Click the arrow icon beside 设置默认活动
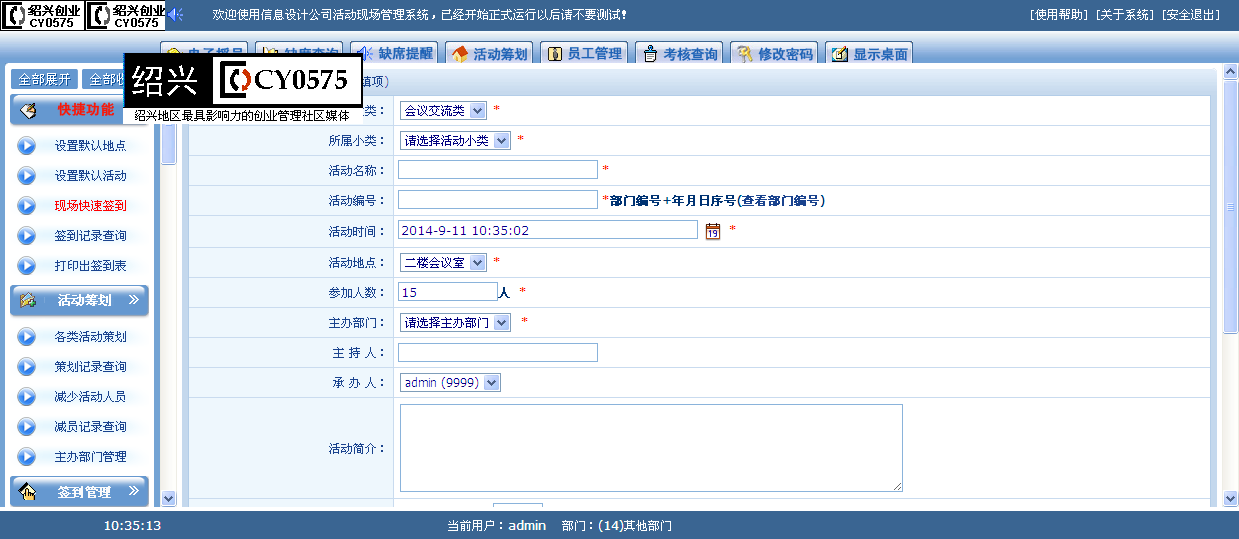The image size is (1239, 539). click(27, 175)
